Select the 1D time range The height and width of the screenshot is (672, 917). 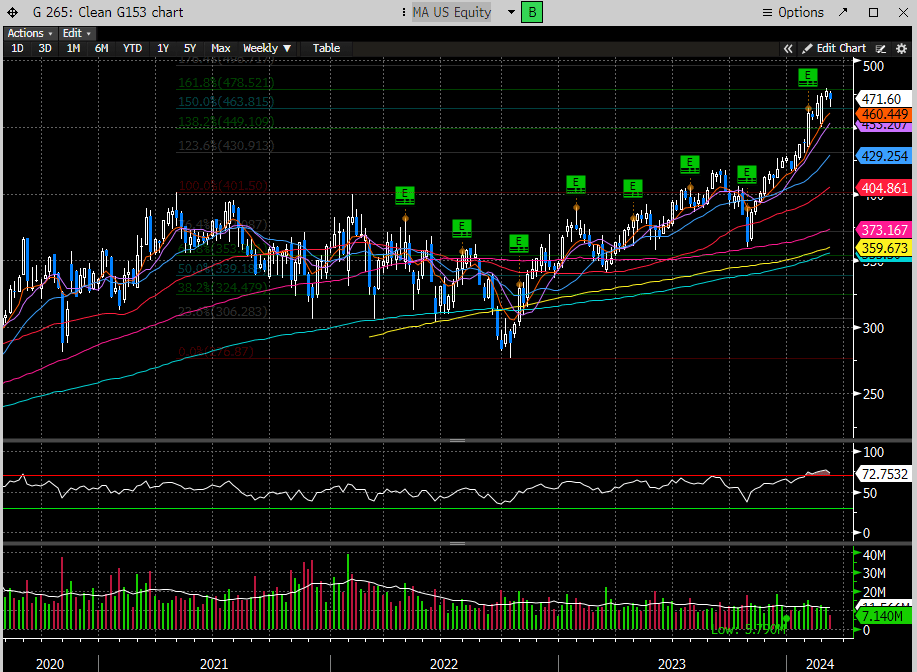coord(17,48)
